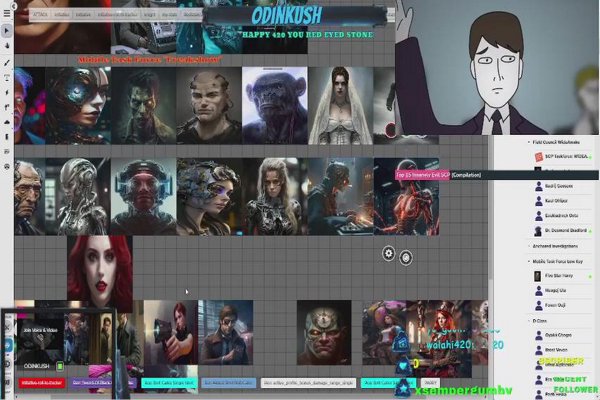The image size is (600, 400).
Task: Click the red initiative macro button at the bottom
Action: pyautogui.click(x=42, y=383)
